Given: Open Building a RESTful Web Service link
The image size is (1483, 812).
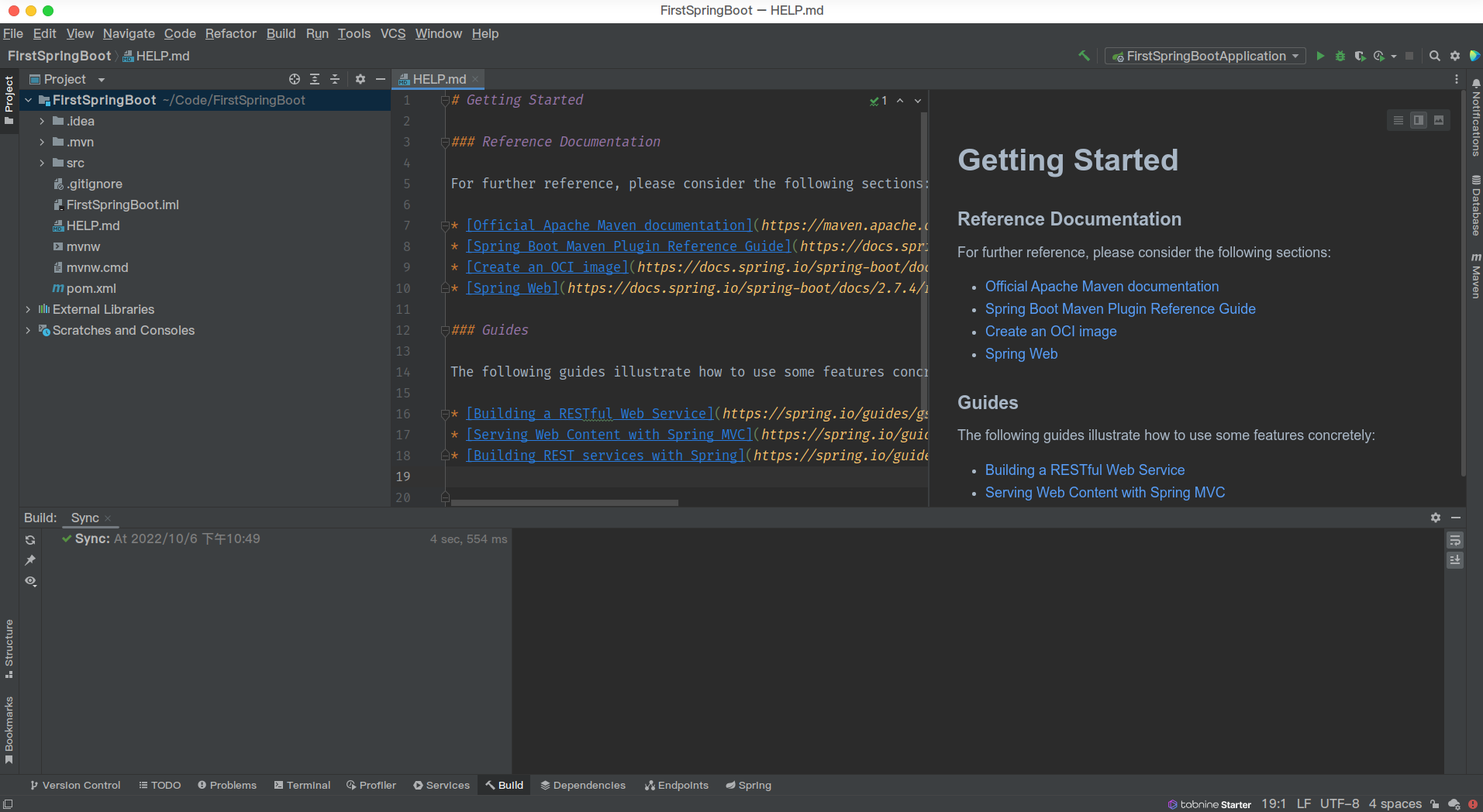Looking at the screenshot, I should (x=1085, y=470).
